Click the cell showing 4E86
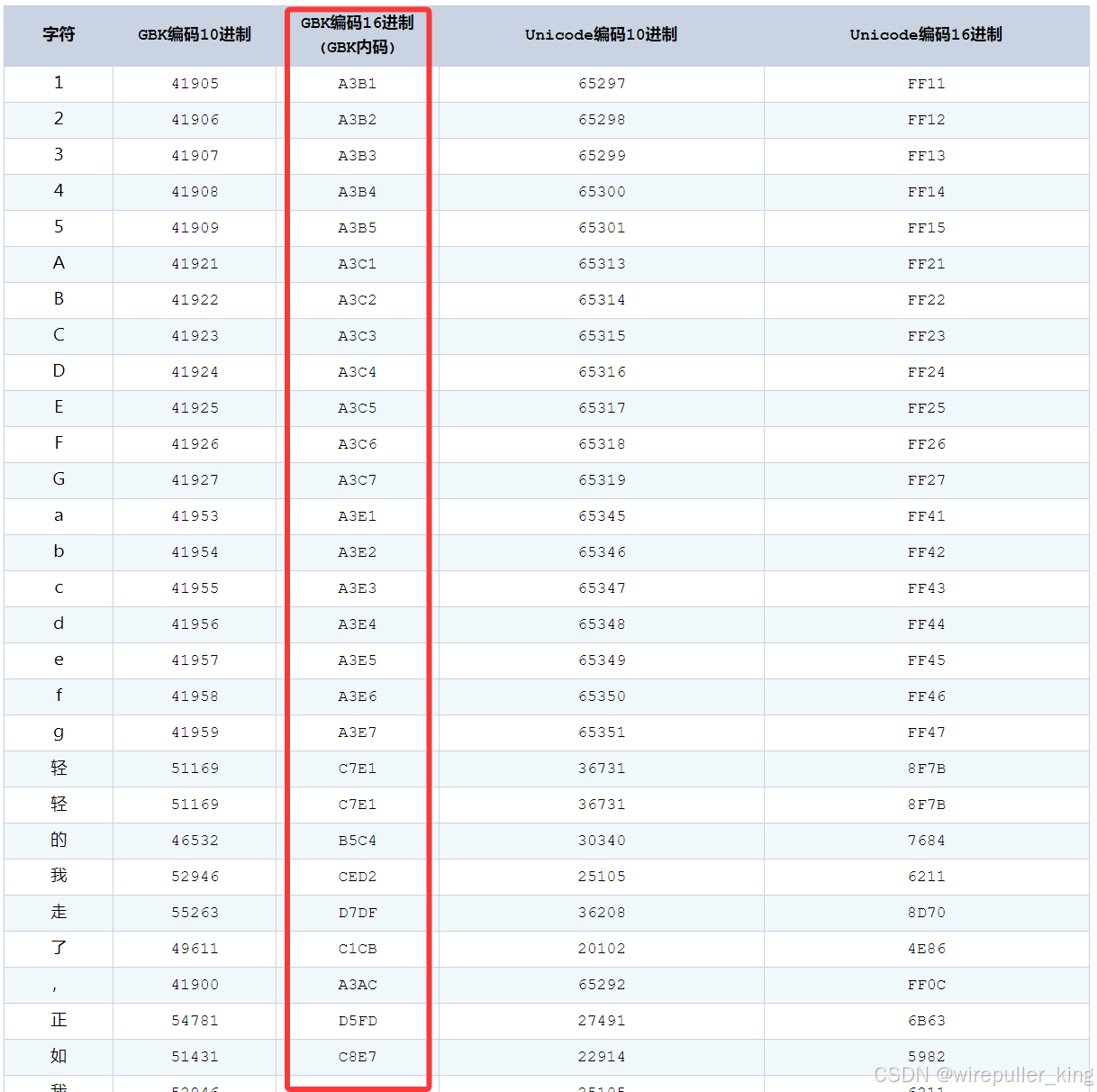1097x1092 pixels. click(x=927, y=949)
